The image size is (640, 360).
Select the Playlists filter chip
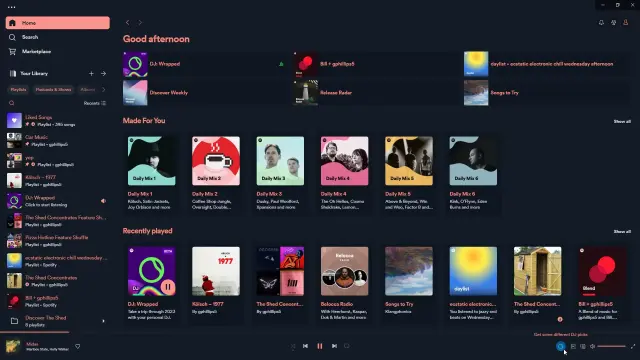[18, 89]
